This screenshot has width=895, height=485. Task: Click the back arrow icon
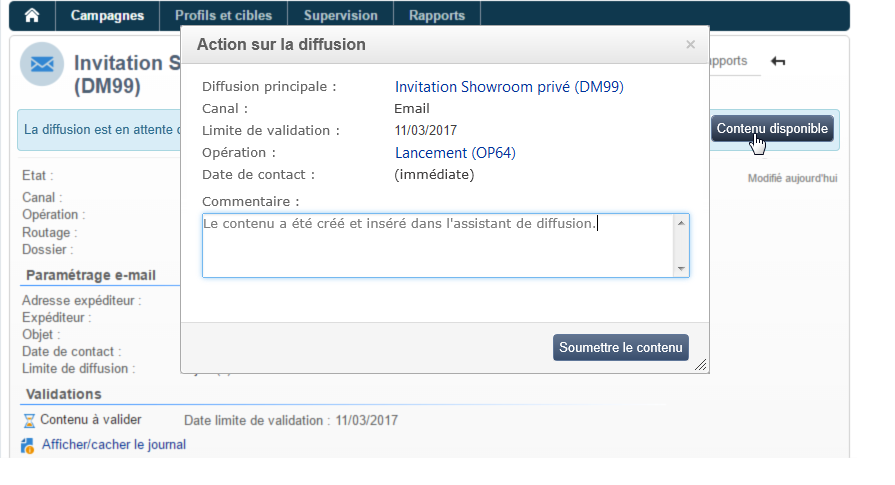[778, 62]
